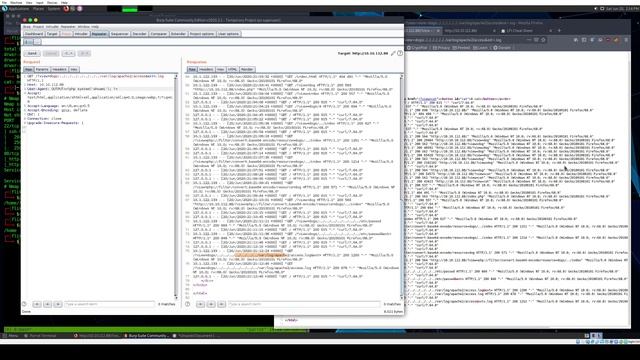
Task: Open the response search help icon
Action: tap(187, 304)
